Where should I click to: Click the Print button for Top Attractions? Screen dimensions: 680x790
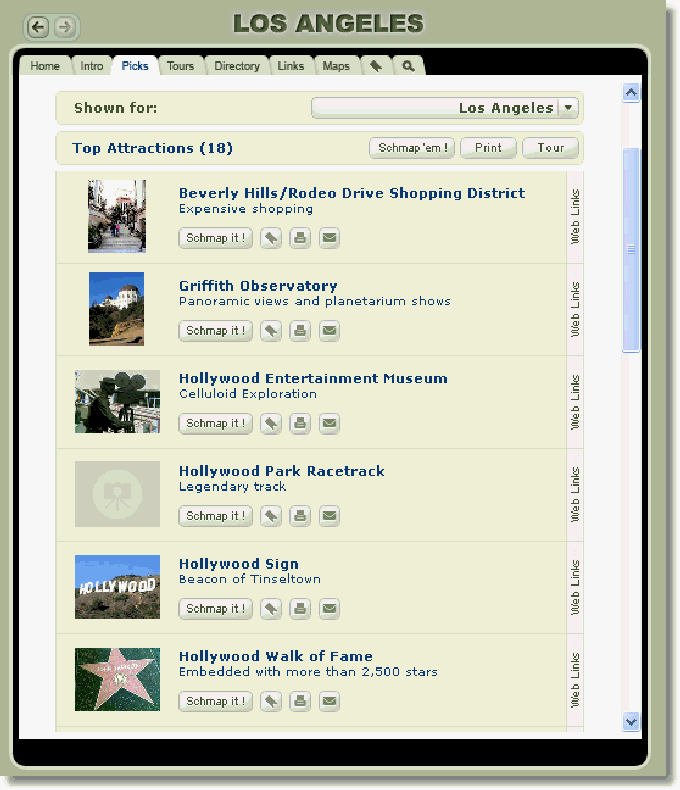489,148
